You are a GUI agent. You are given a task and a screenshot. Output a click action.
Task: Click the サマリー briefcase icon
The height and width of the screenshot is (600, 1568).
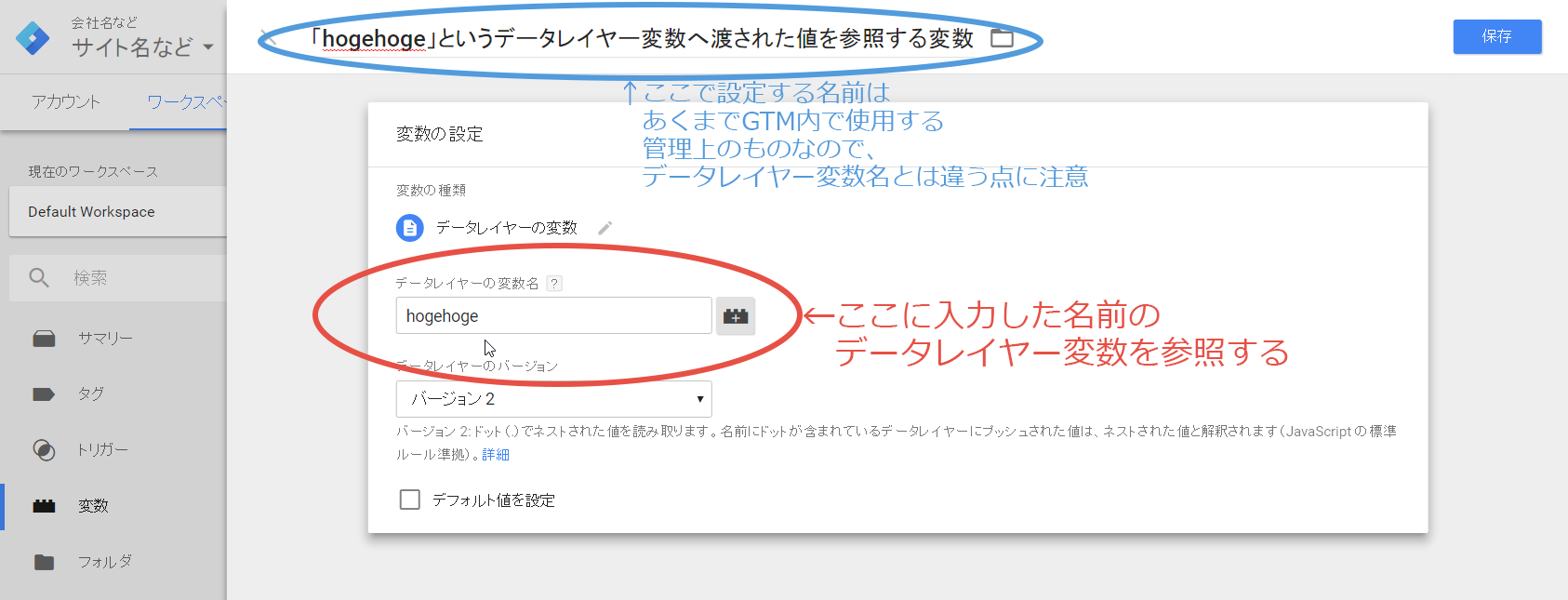[x=44, y=339]
